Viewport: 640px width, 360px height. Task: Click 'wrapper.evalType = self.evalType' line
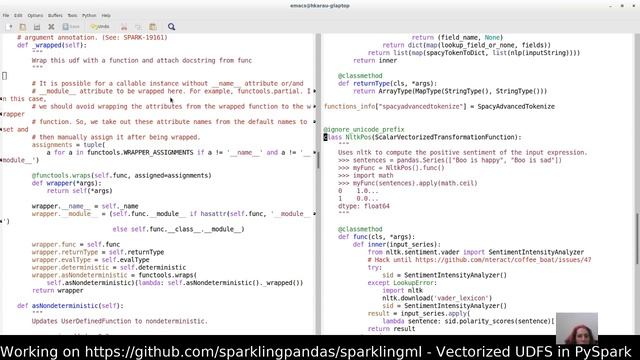[91, 260]
